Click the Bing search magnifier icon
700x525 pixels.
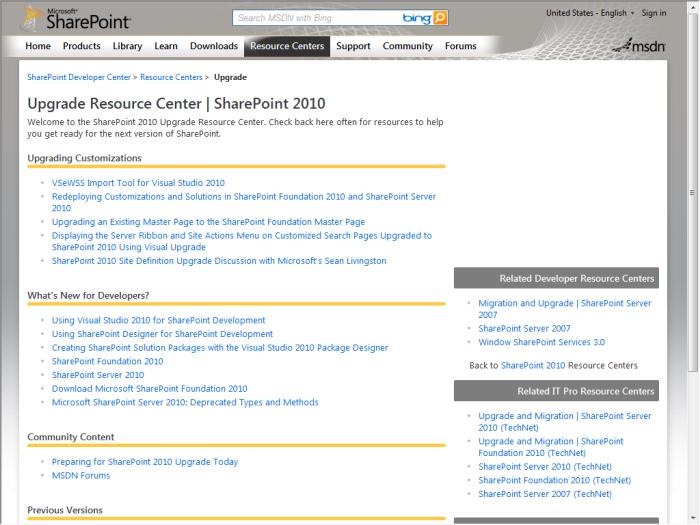point(440,18)
